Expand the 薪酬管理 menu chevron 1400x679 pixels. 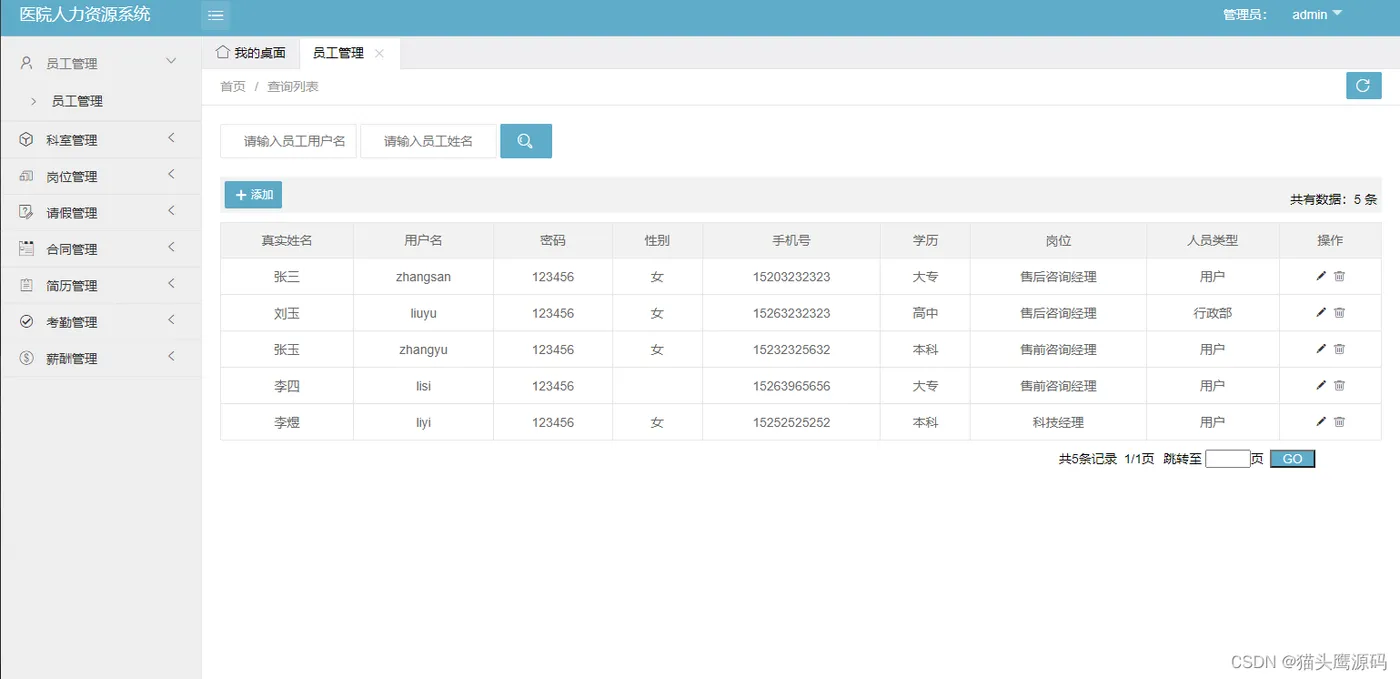[x=171, y=356]
